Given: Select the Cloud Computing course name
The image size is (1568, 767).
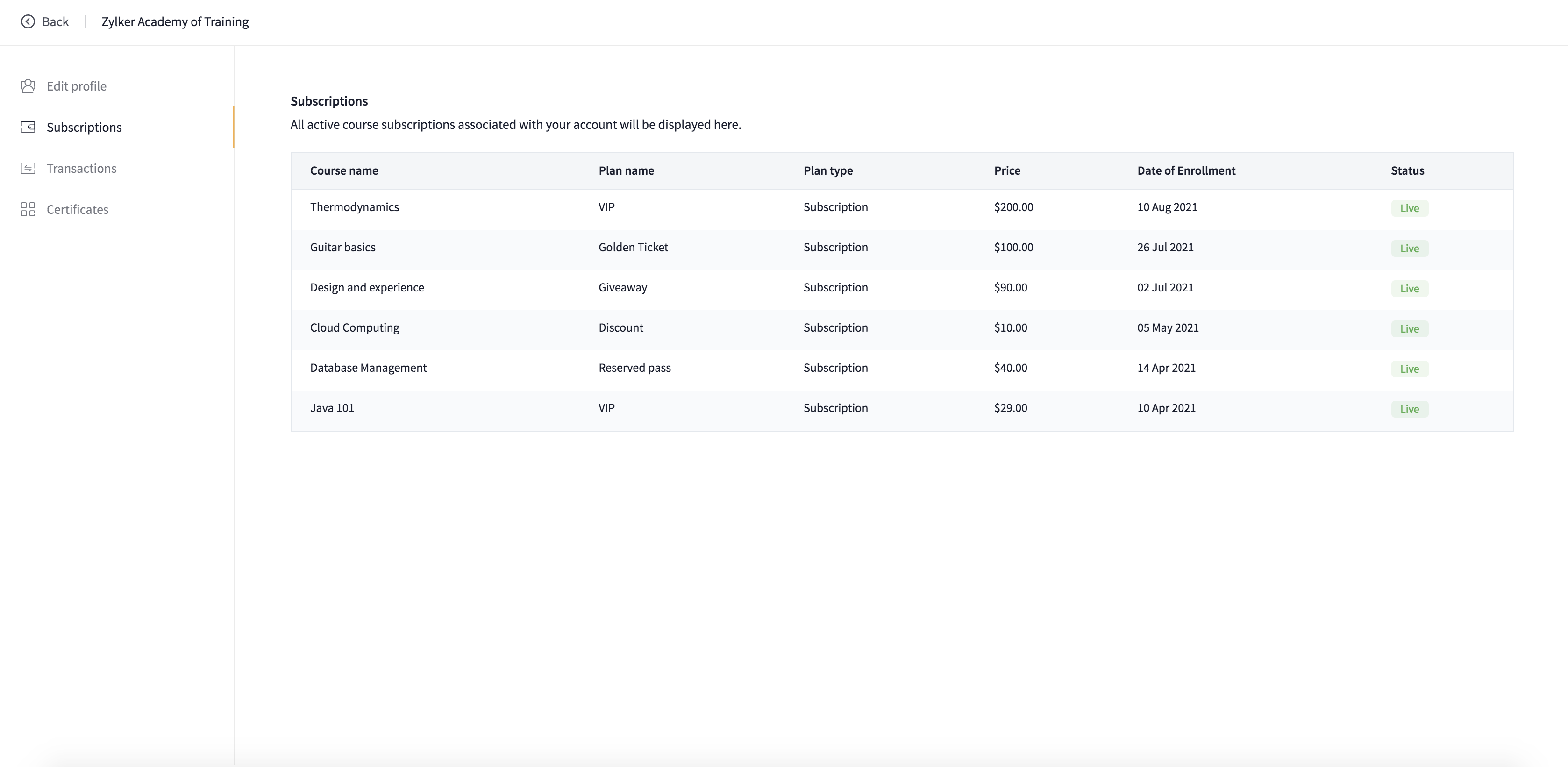Looking at the screenshot, I should click(354, 327).
